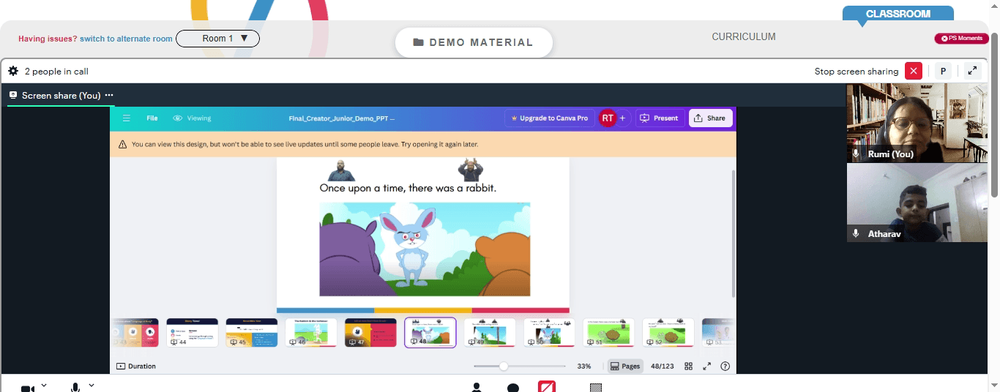Select page 44 thumbnail
This screenshot has width=1000, height=392.
(x=192, y=332)
